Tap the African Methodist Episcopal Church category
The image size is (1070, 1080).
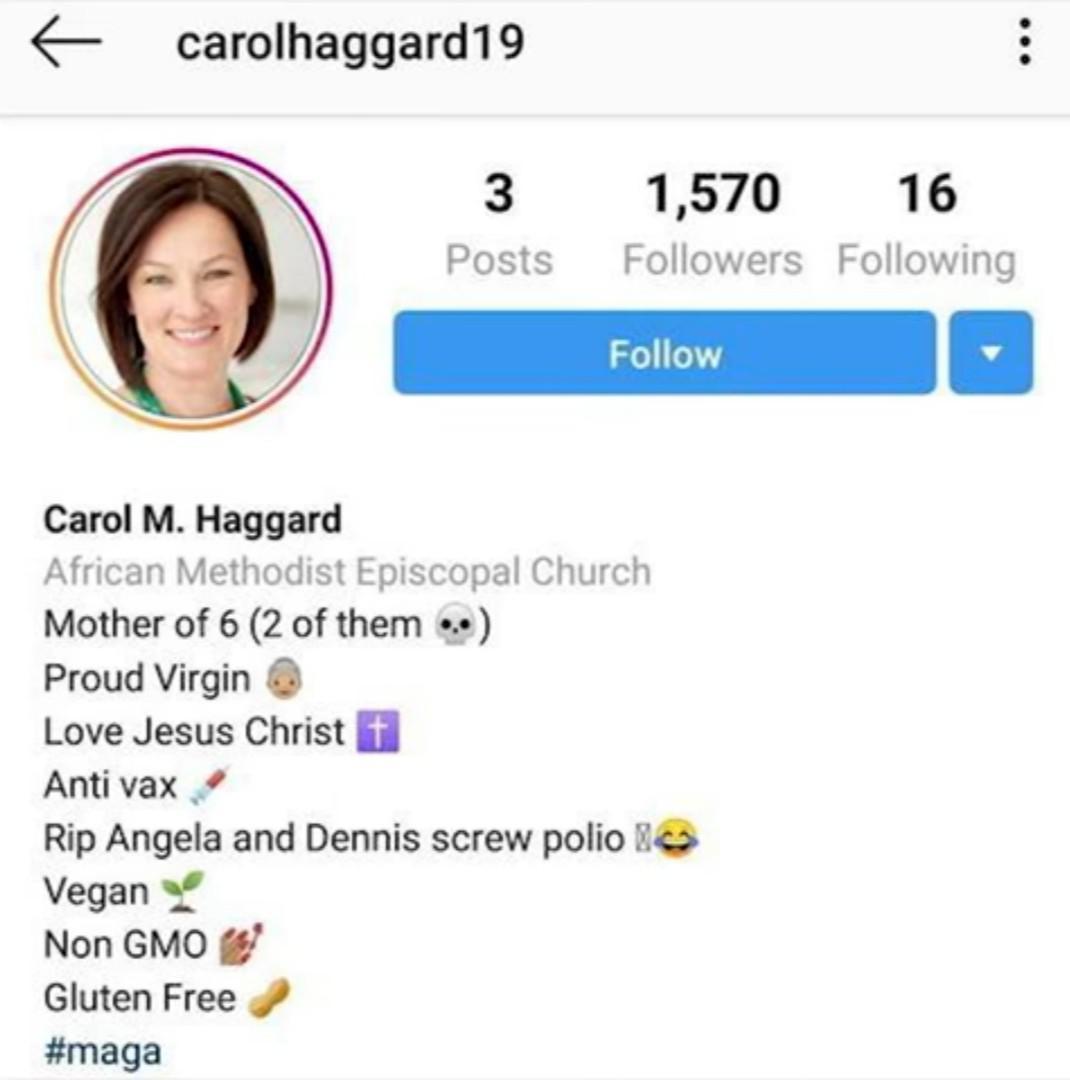[347, 572]
